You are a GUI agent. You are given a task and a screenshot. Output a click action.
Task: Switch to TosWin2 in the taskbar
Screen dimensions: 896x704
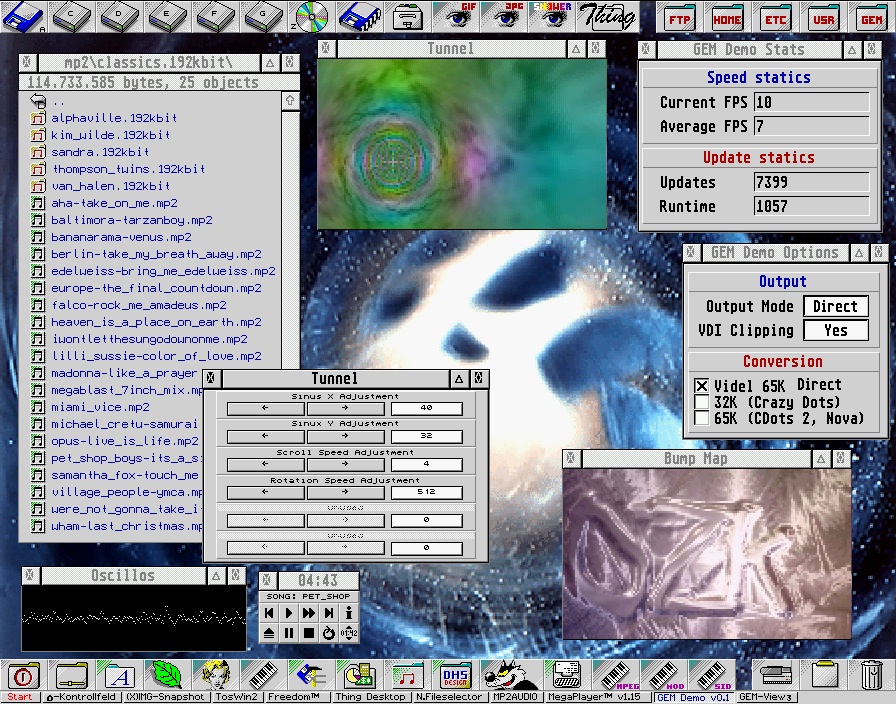pos(236,697)
